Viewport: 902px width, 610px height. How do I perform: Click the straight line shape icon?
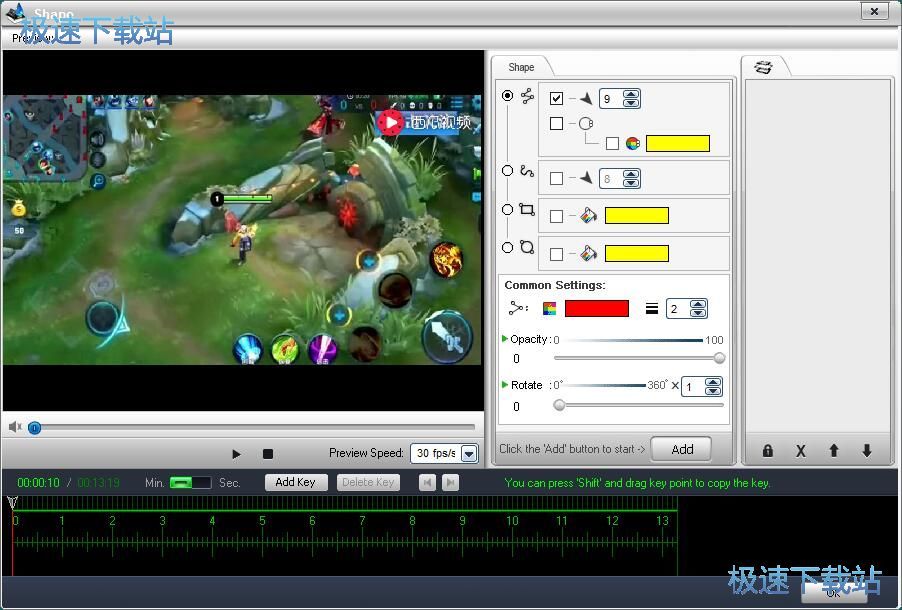528,96
